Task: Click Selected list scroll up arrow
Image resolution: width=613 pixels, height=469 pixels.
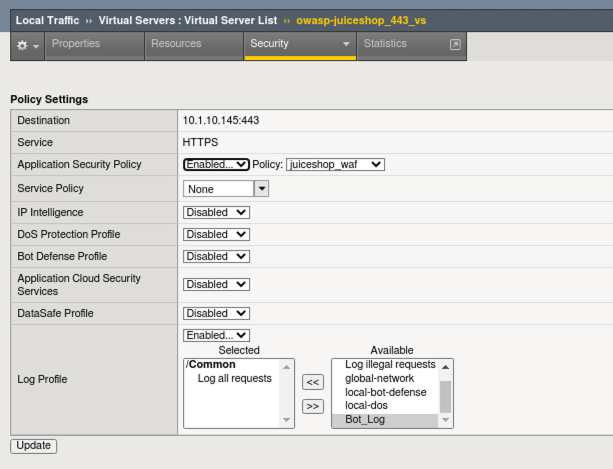Action: (x=287, y=367)
